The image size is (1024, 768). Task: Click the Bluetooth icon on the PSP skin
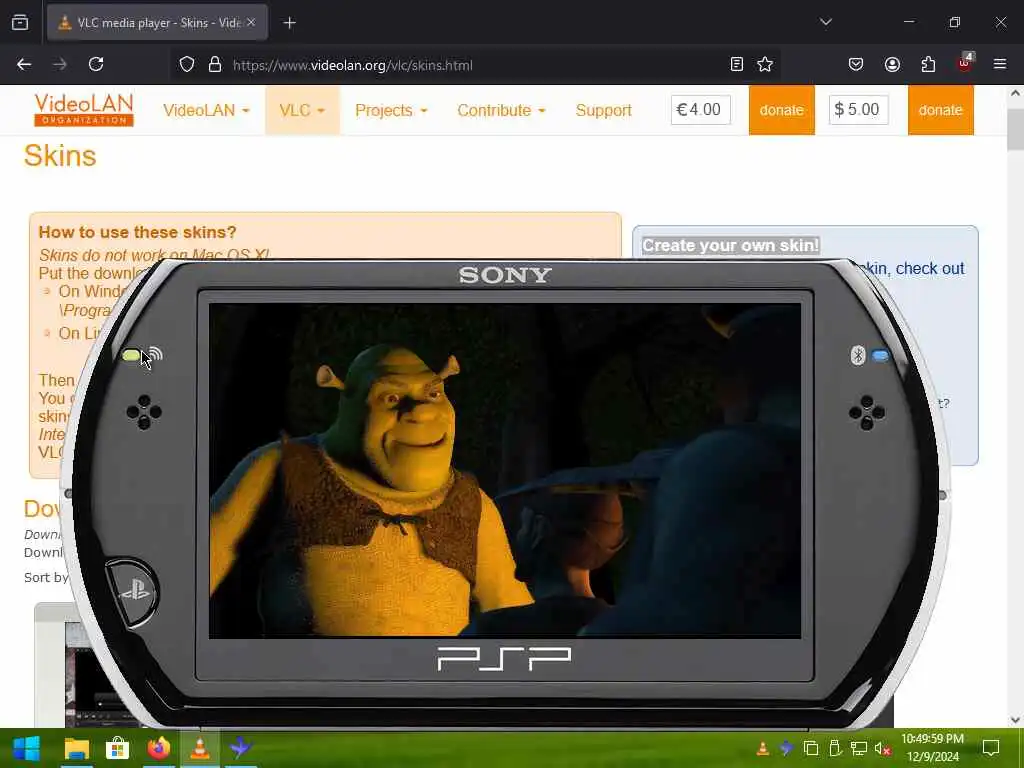pos(858,355)
